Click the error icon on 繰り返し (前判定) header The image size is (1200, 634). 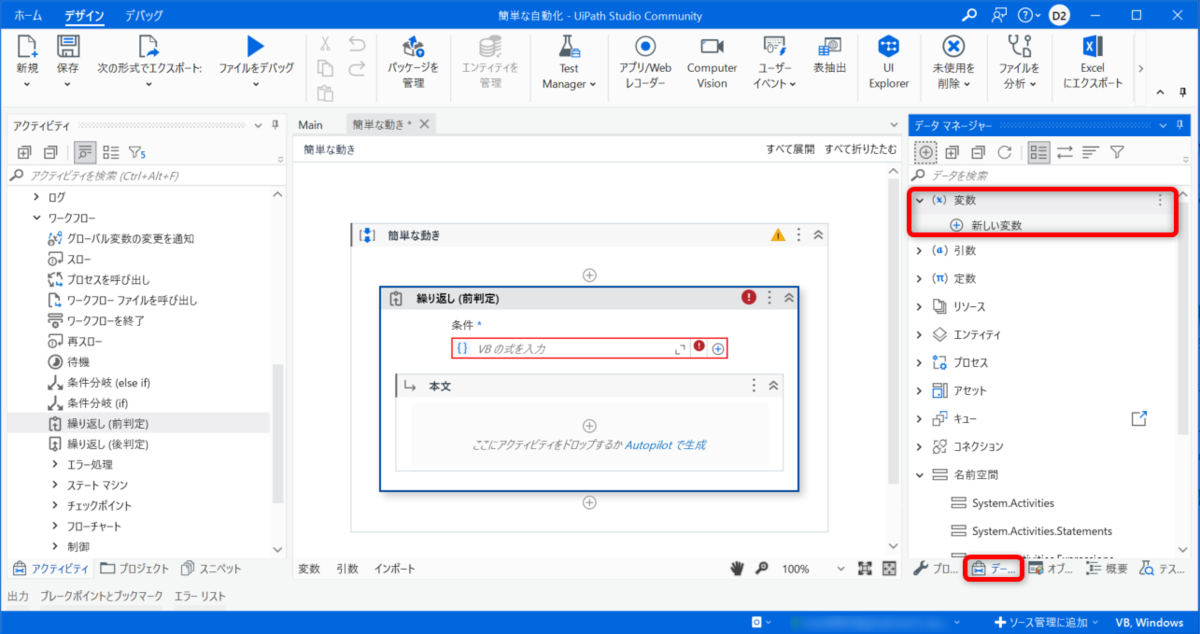click(749, 297)
